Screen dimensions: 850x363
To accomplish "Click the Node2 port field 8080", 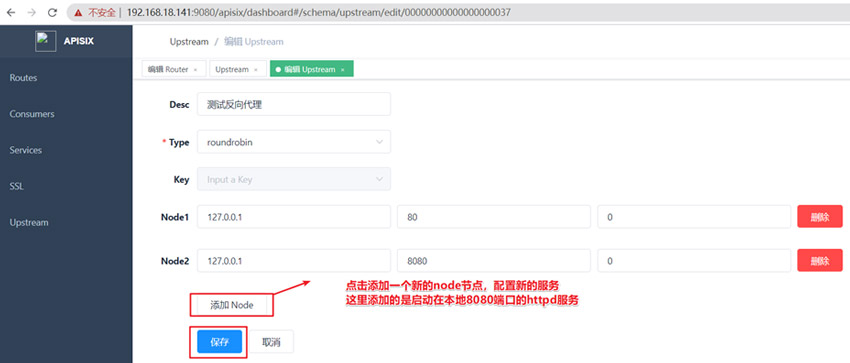I will (494, 261).
